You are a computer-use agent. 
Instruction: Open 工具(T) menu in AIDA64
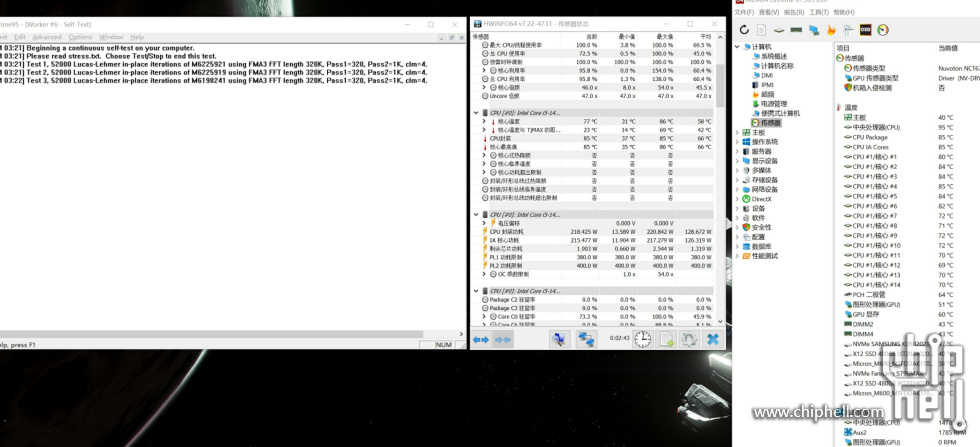pyautogui.click(x=819, y=13)
